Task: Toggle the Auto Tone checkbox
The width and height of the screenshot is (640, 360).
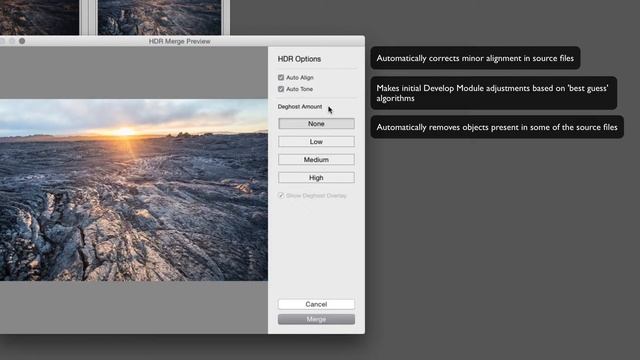Action: [281, 89]
